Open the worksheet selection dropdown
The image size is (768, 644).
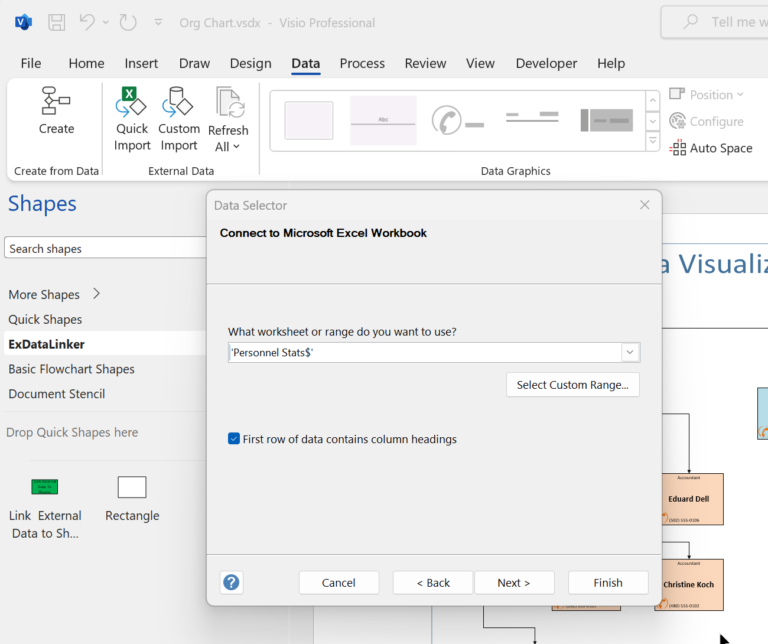point(630,352)
